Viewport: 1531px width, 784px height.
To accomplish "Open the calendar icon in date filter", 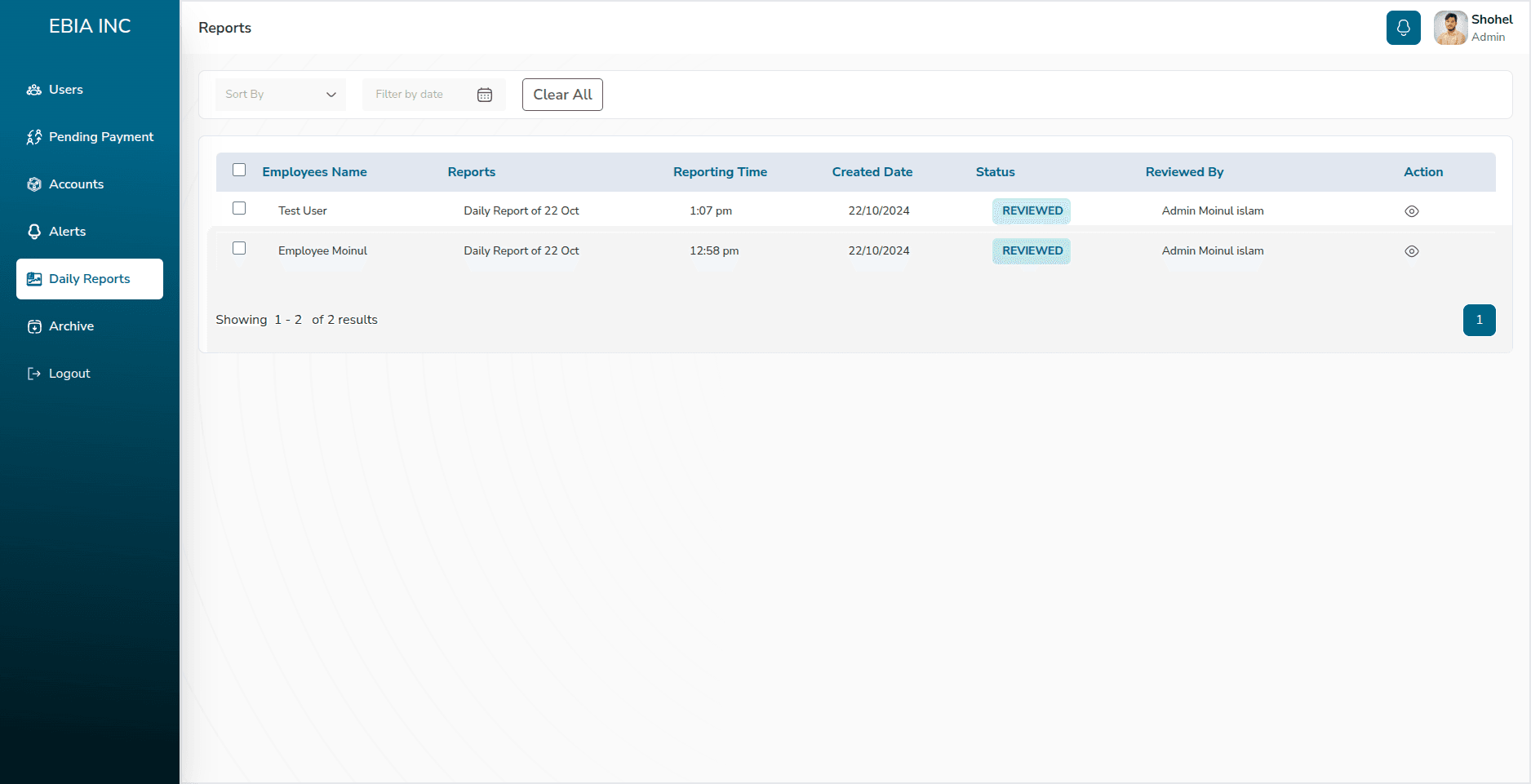I will [x=485, y=95].
